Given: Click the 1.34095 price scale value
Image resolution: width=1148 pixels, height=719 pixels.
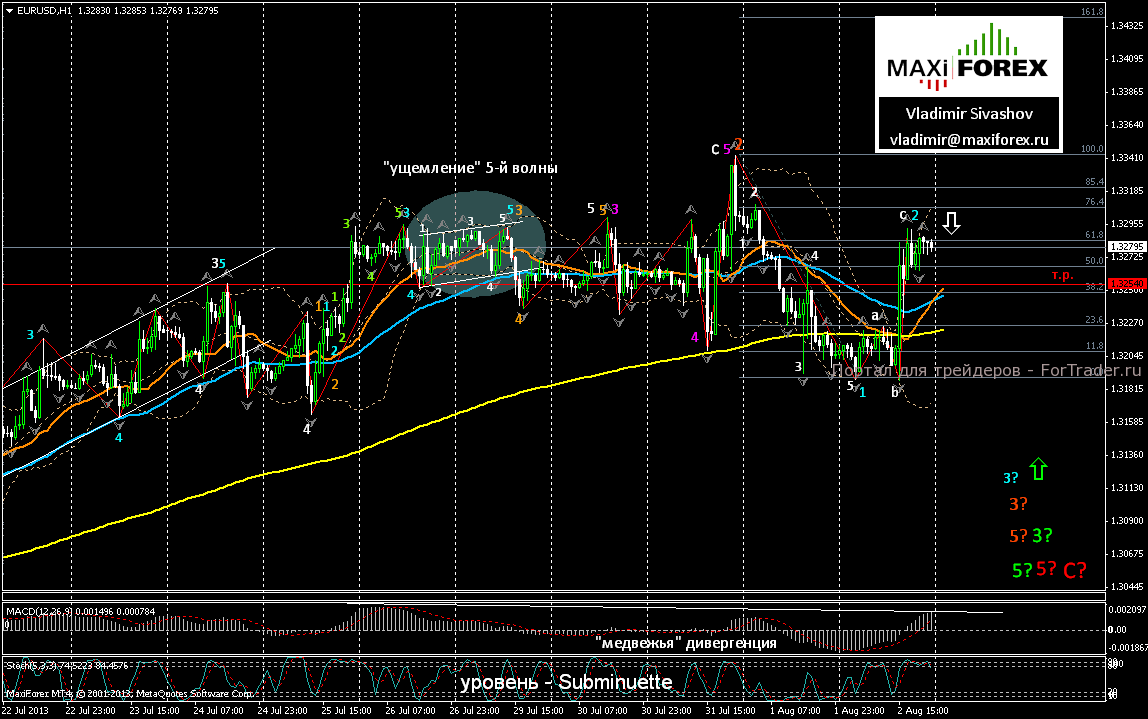Looking at the screenshot, I should pyautogui.click(x=1127, y=59).
